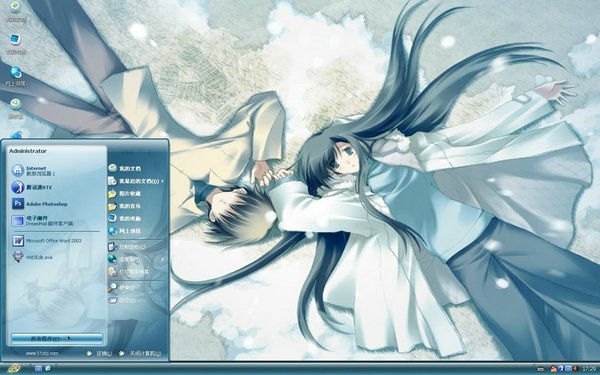Viewport: 600px width, 375px height.
Task: Click the taskbar clock showing 17:29
Action: [x=589, y=368]
